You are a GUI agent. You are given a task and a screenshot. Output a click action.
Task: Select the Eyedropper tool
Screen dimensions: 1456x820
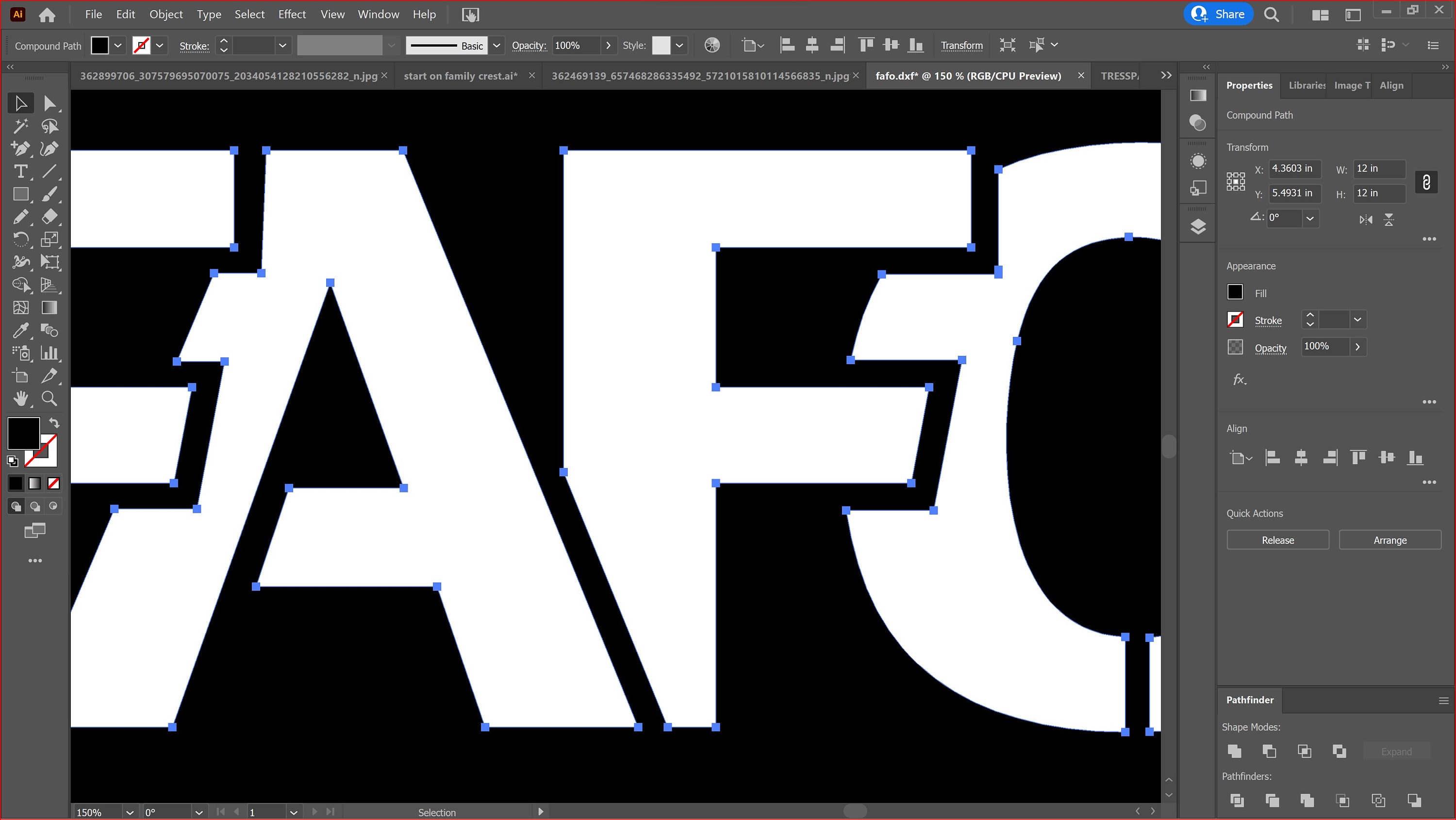coord(20,330)
